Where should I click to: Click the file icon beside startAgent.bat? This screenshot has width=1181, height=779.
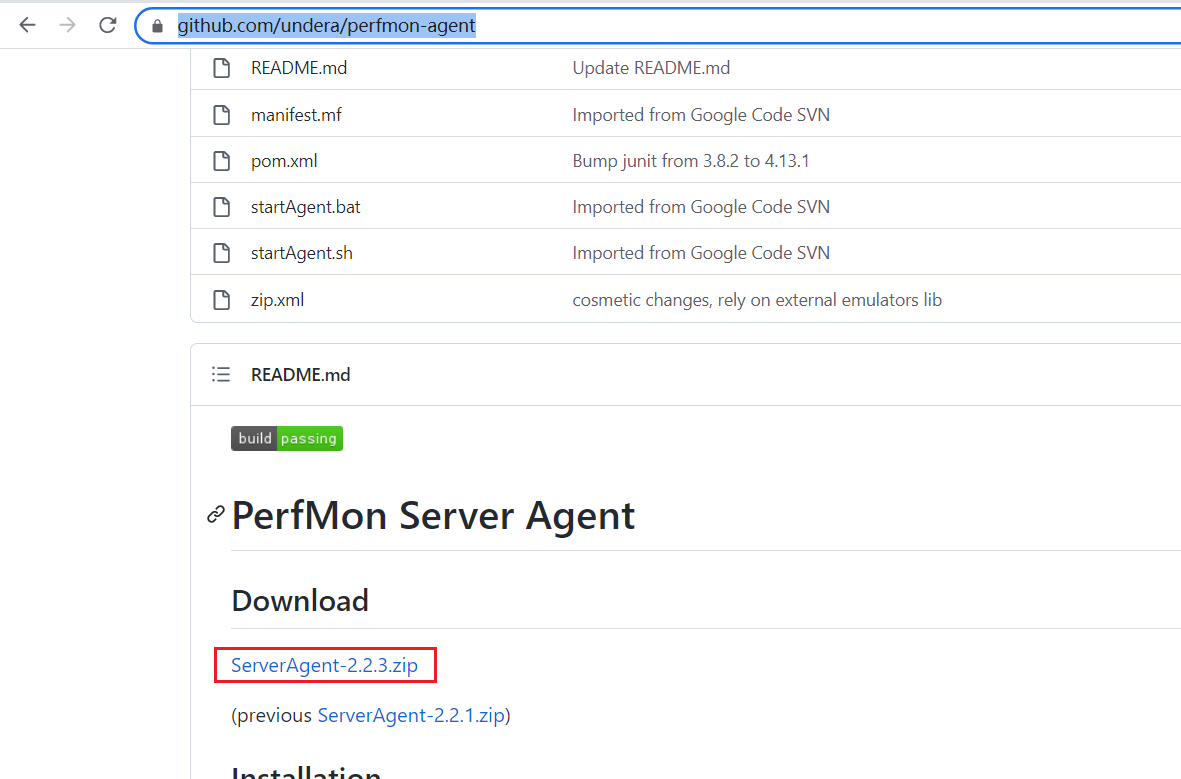[221, 207]
